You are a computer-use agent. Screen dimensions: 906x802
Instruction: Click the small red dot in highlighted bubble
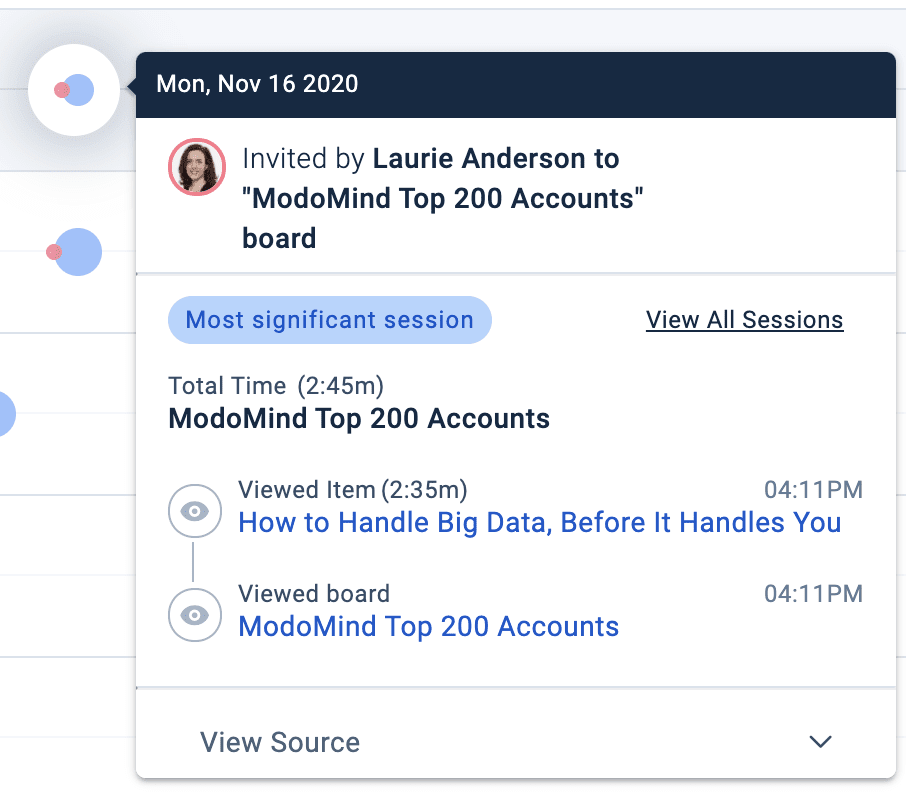pyautogui.click(x=61, y=90)
